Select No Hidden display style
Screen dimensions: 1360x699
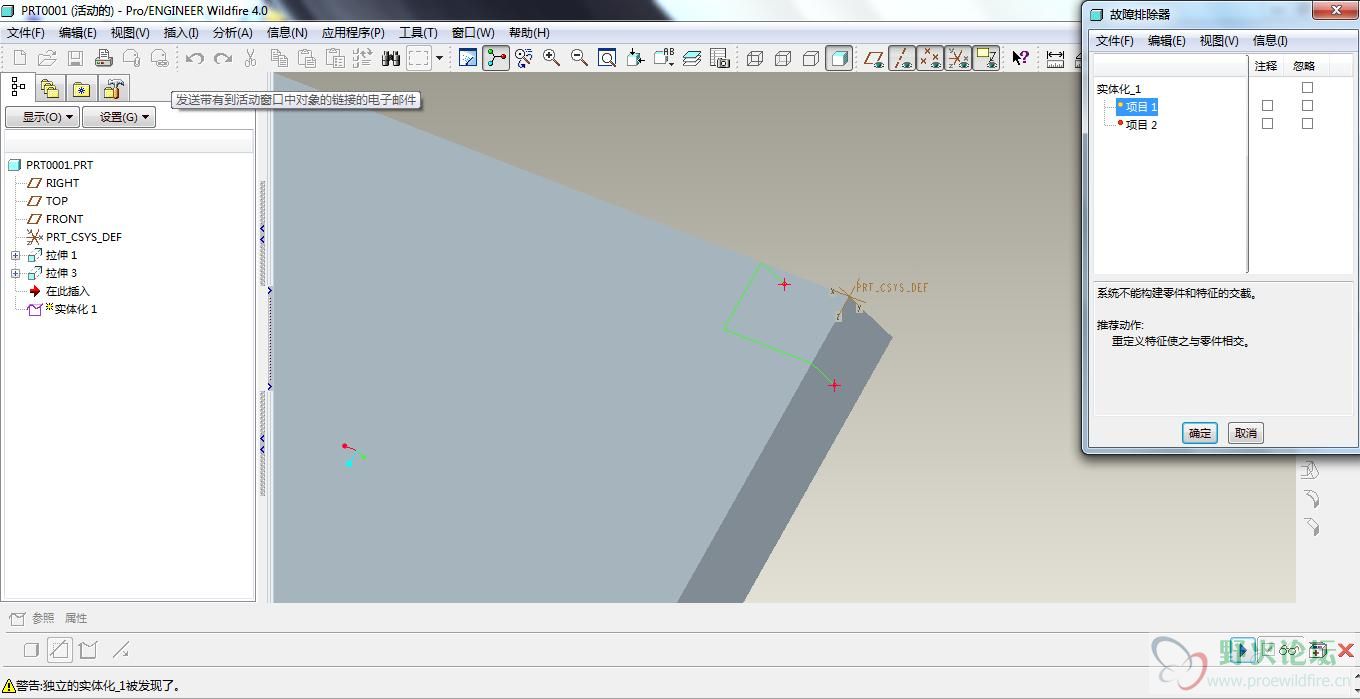click(811, 58)
